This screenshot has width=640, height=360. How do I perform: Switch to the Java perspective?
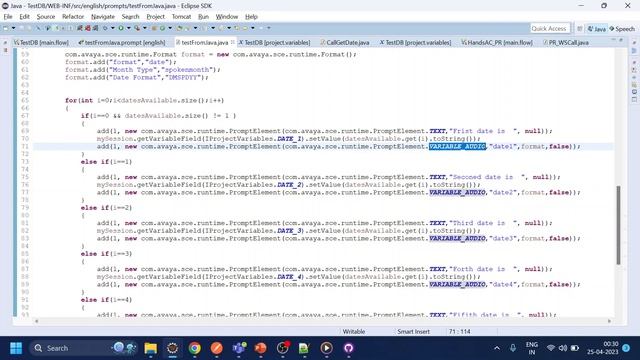click(x=596, y=29)
